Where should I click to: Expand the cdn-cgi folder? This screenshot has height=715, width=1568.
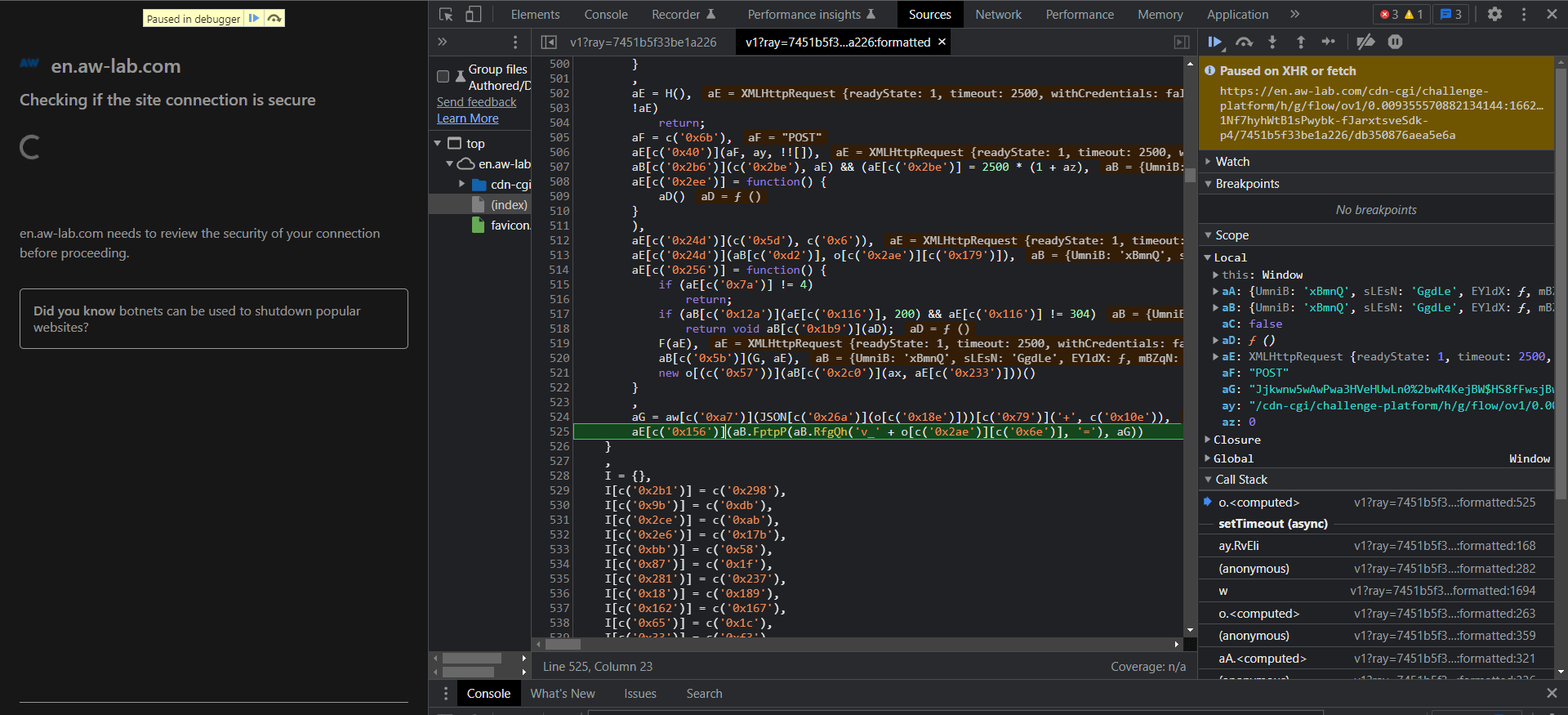(462, 185)
